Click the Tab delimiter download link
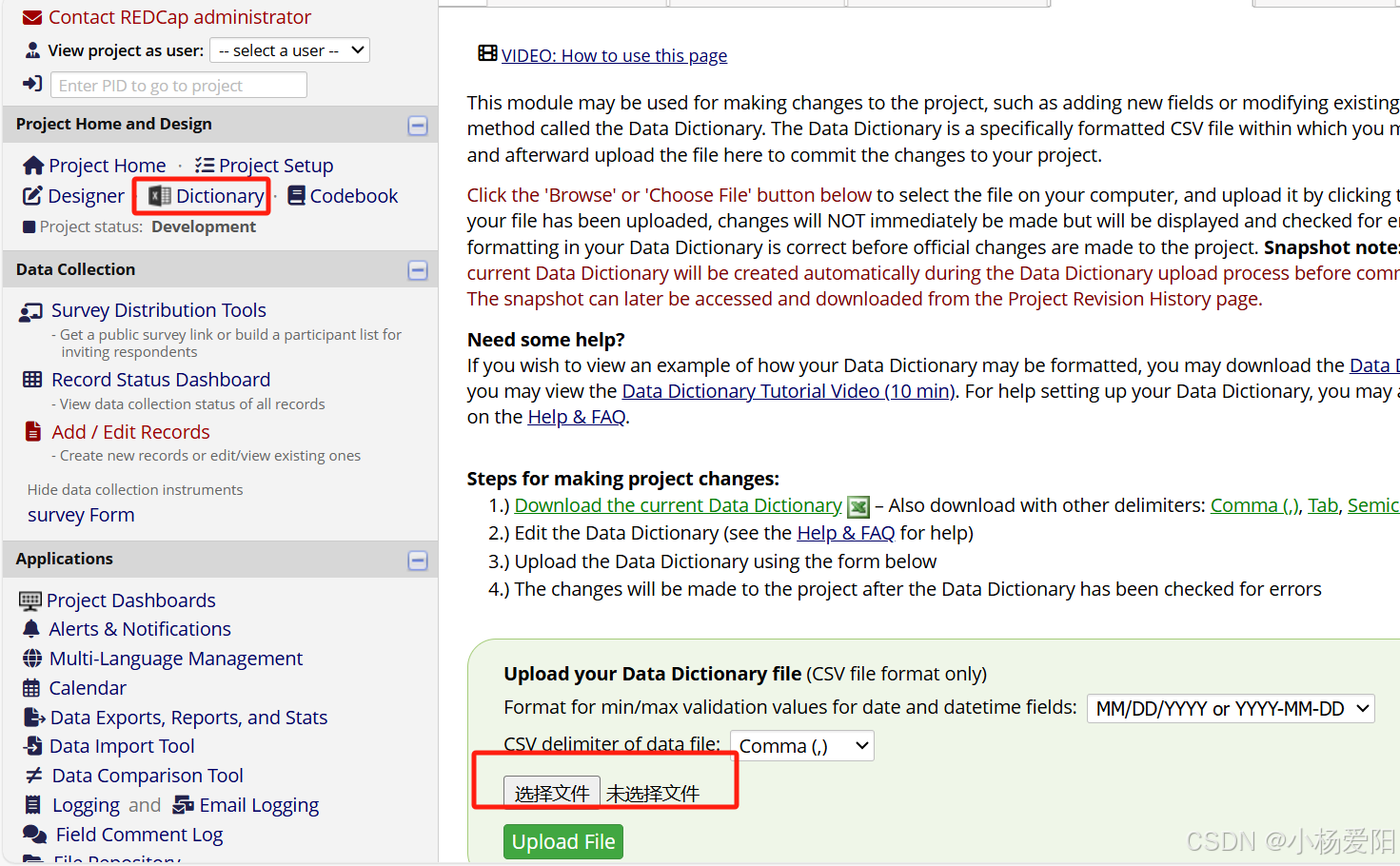Image resolution: width=1400 pixels, height=866 pixels. point(1323,505)
